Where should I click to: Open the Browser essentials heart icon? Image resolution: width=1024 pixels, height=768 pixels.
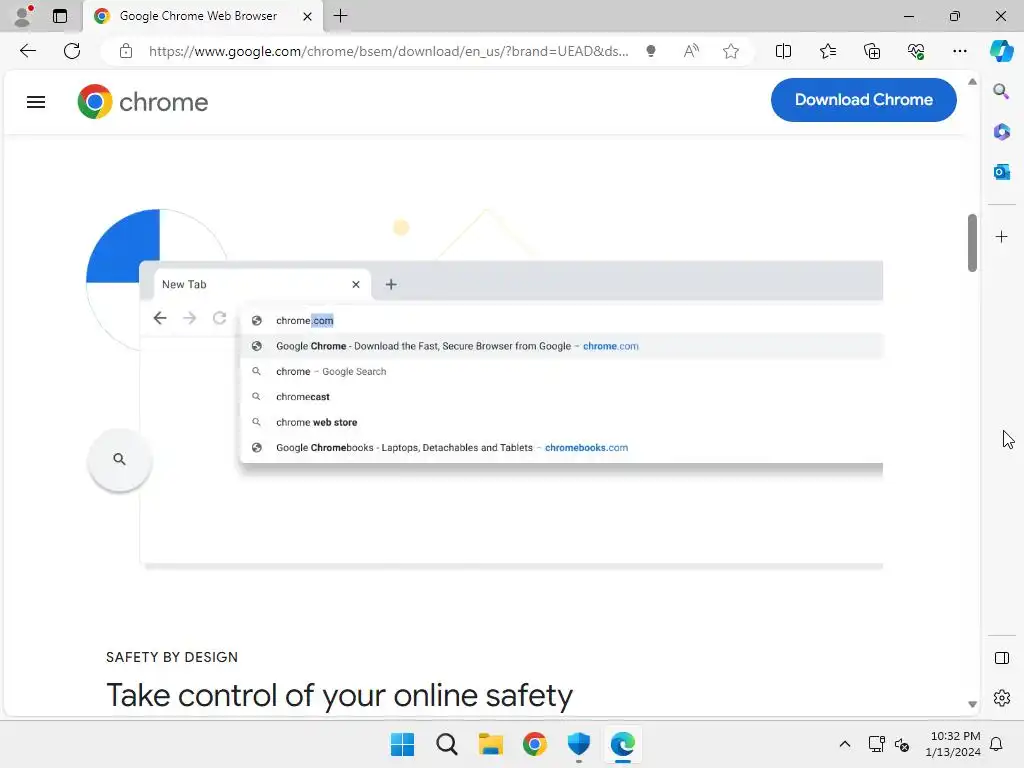click(x=916, y=51)
